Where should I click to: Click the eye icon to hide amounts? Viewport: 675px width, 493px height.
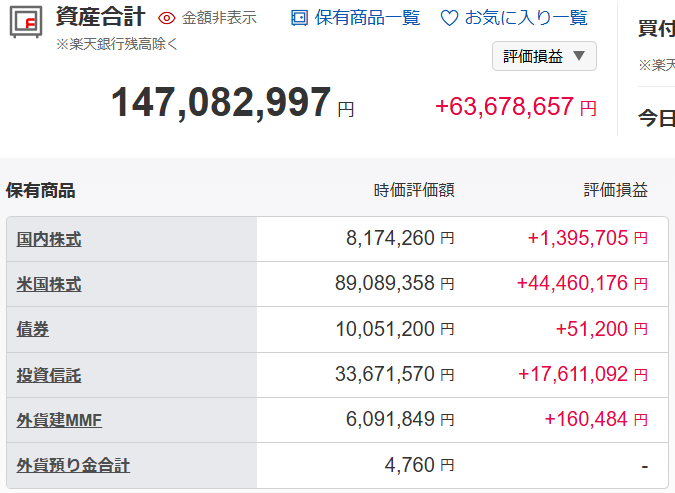167,18
